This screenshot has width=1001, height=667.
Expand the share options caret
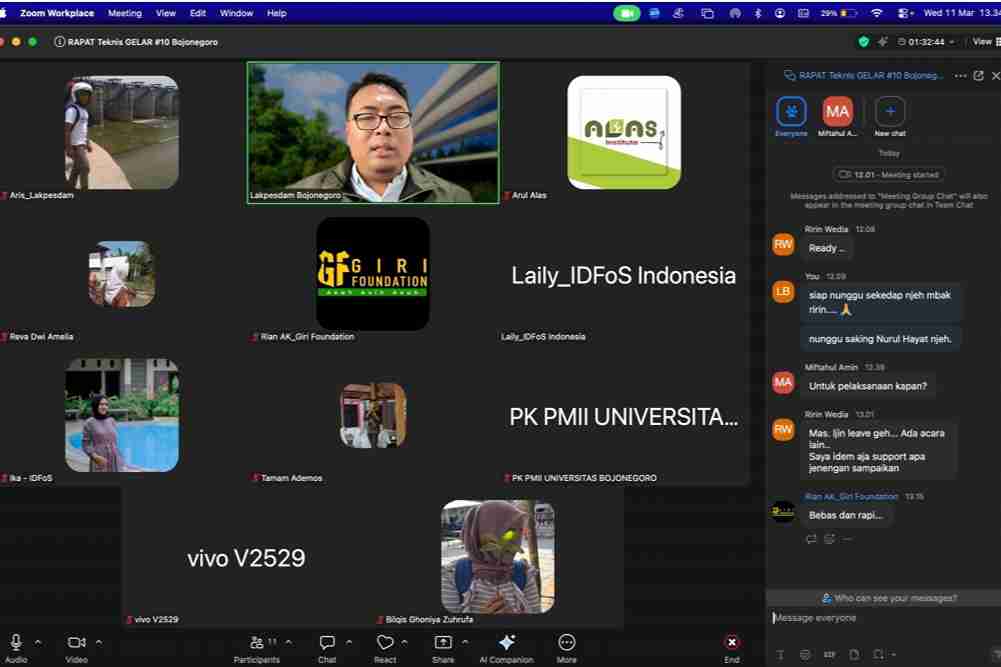(x=465, y=642)
